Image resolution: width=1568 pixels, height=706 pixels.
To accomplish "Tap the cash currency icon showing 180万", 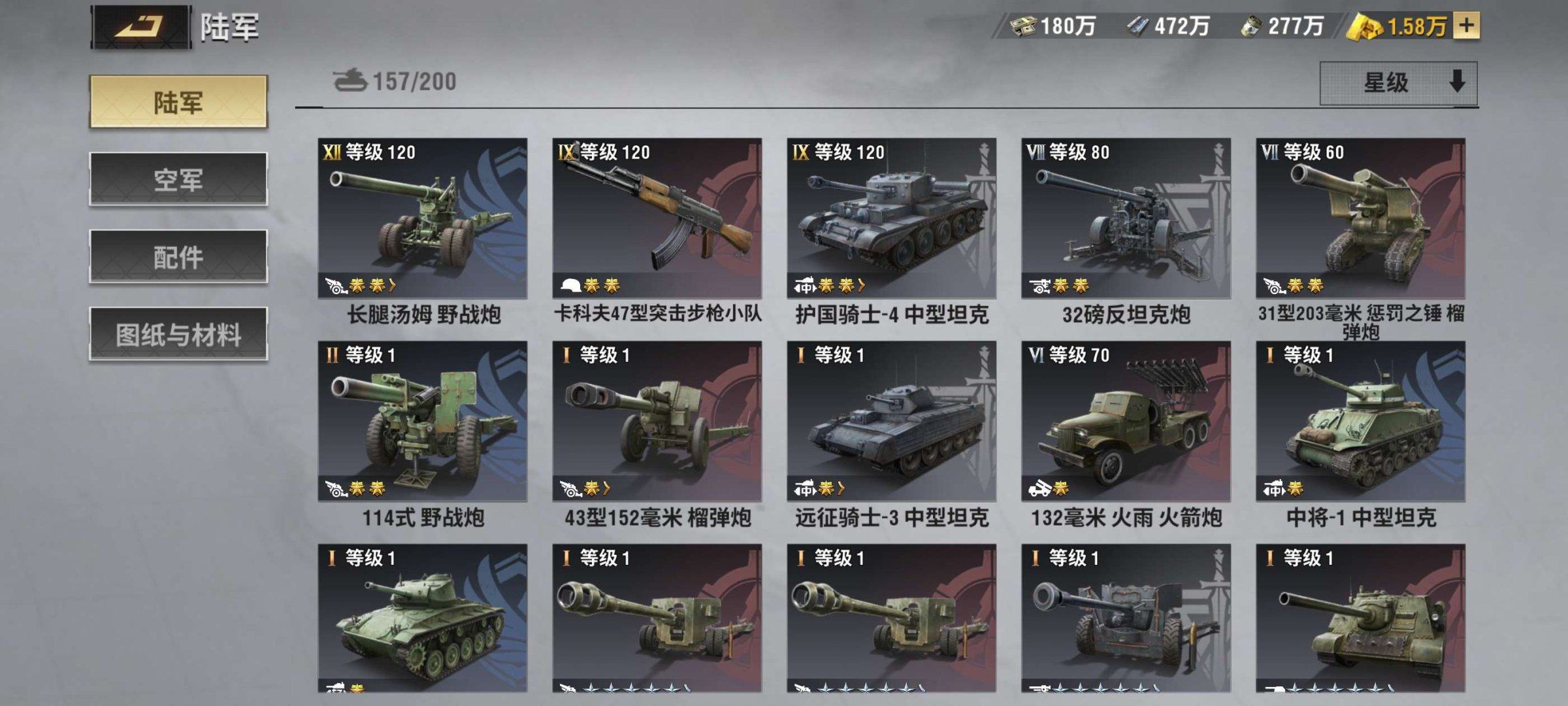I will tap(1024, 26).
